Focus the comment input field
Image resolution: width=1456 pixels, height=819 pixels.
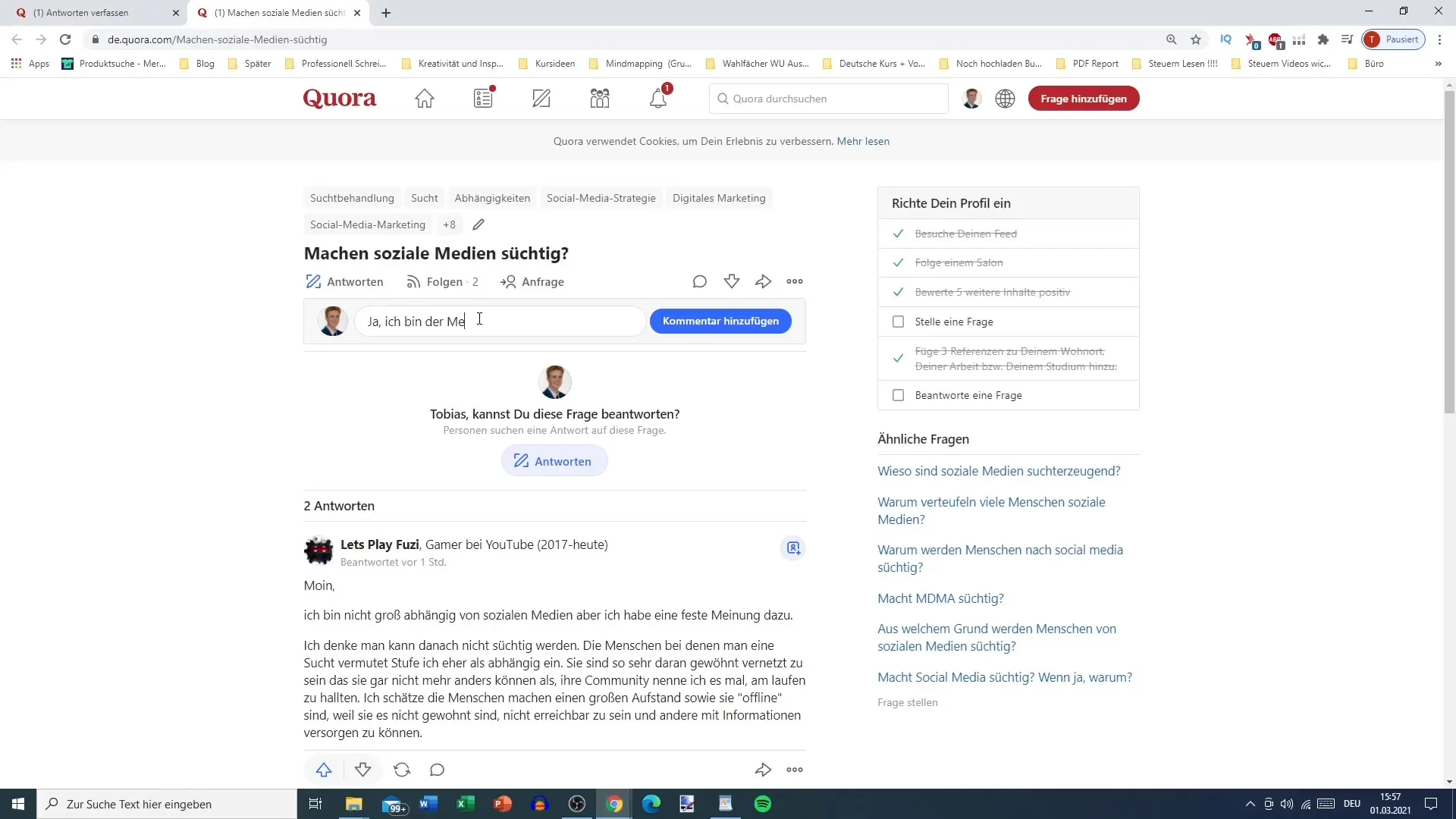pyautogui.click(x=500, y=321)
